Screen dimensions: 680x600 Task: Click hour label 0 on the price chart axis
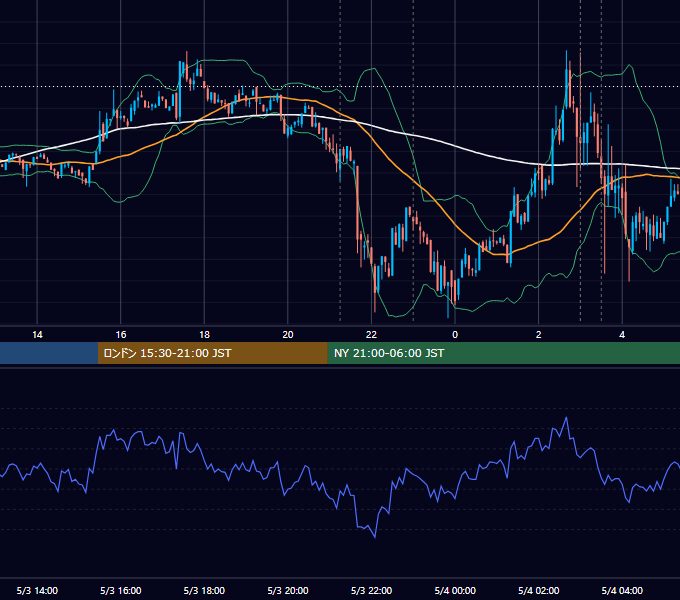point(455,334)
